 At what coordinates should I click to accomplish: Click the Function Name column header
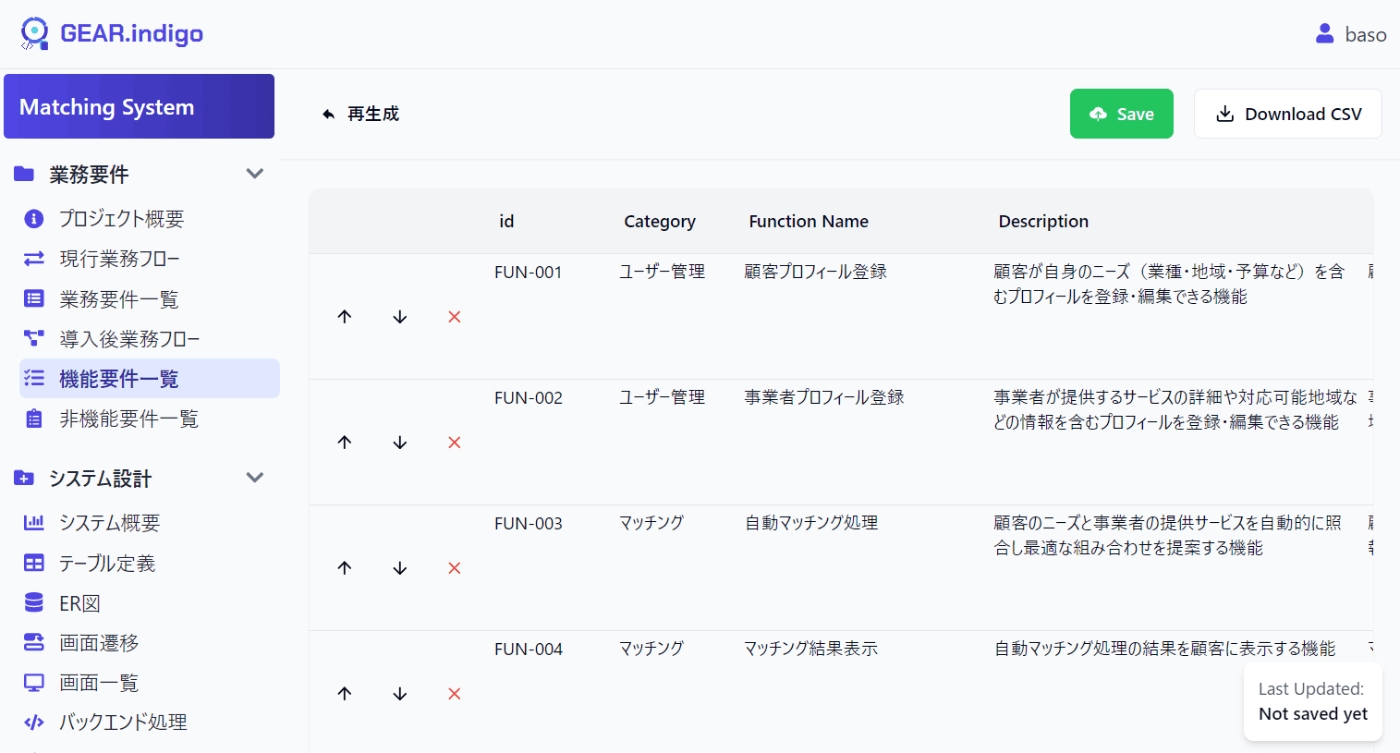point(809,221)
